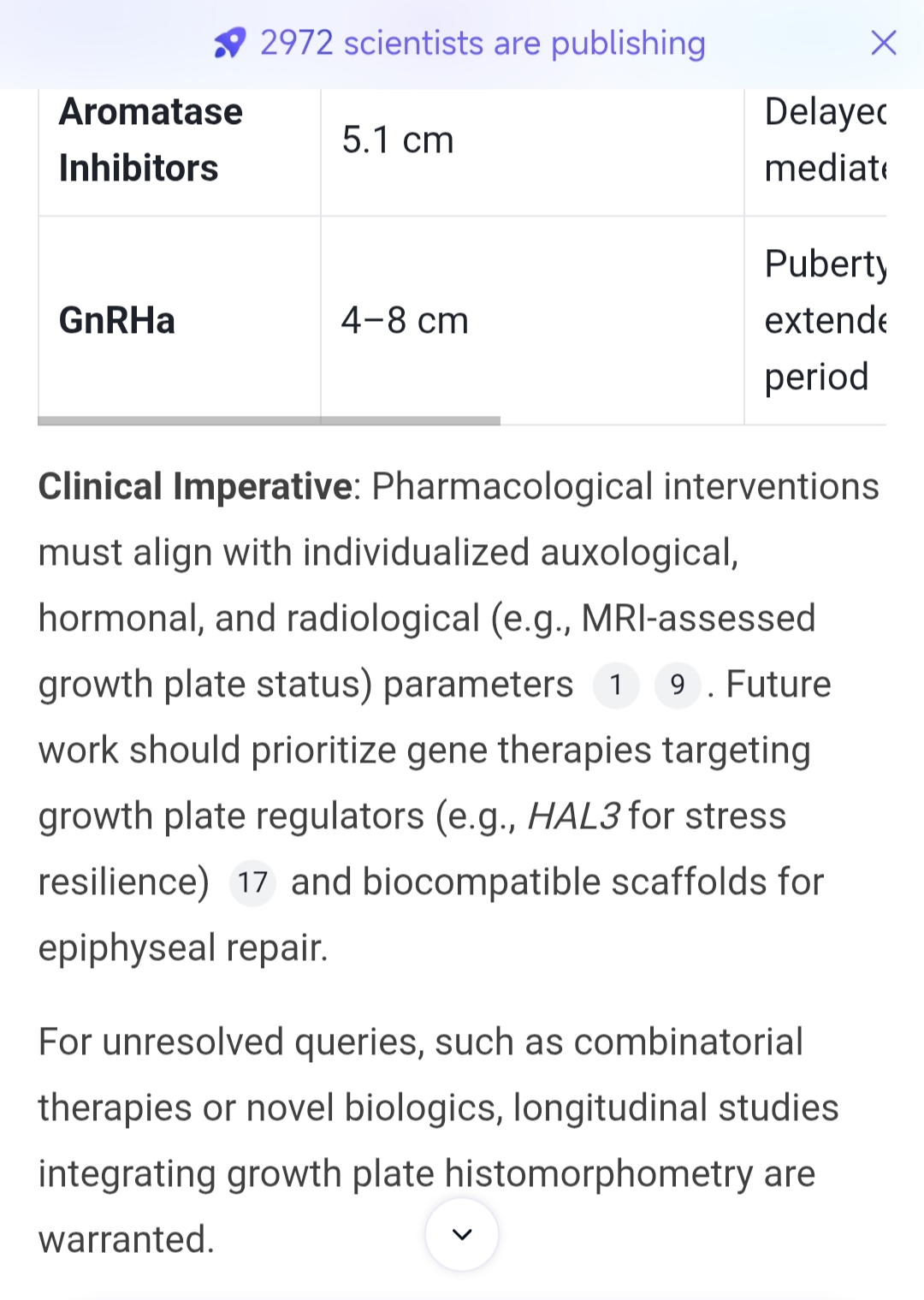
Task: Open the '2972 scientists are publishing' banner link
Action: (483, 43)
